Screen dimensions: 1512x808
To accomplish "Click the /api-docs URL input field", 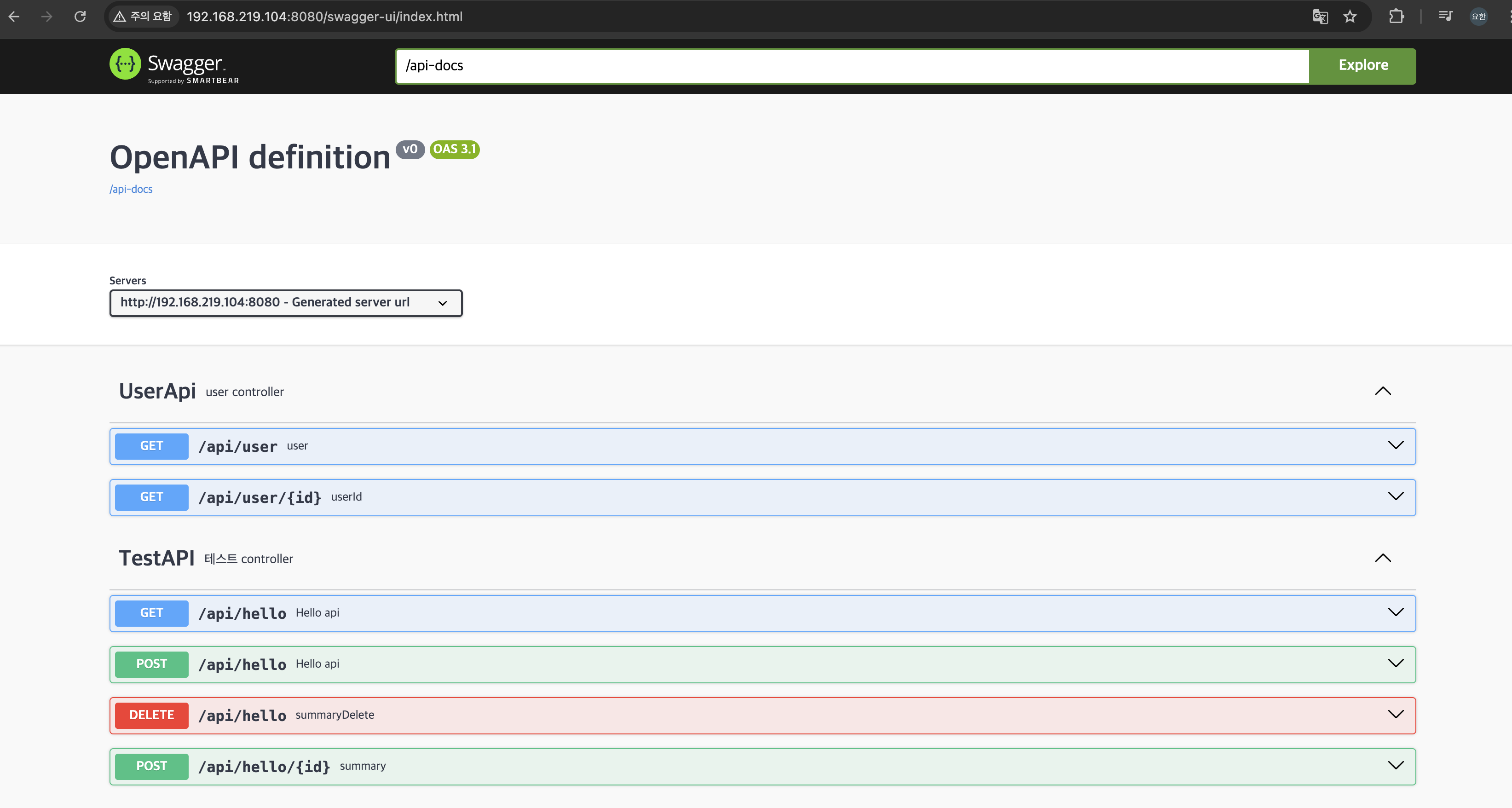I will click(851, 66).
